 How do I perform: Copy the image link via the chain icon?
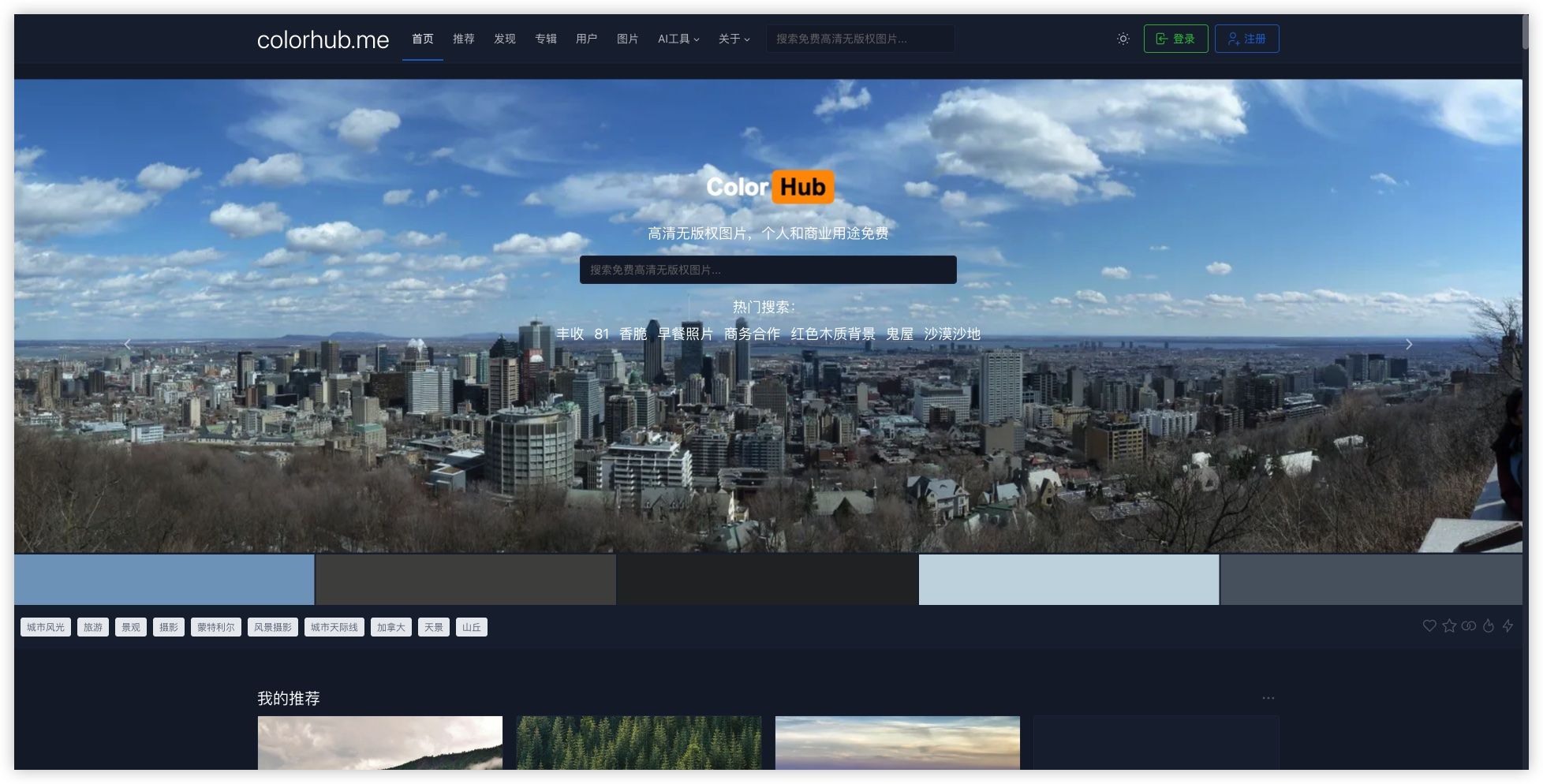pyautogui.click(x=1469, y=625)
